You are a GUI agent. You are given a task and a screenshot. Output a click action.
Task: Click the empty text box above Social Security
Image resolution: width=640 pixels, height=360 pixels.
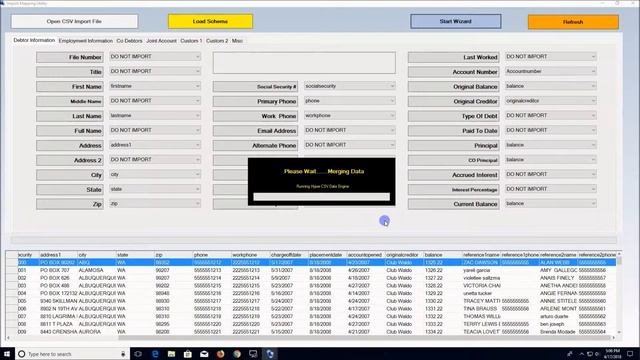pyautogui.click(x=304, y=62)
